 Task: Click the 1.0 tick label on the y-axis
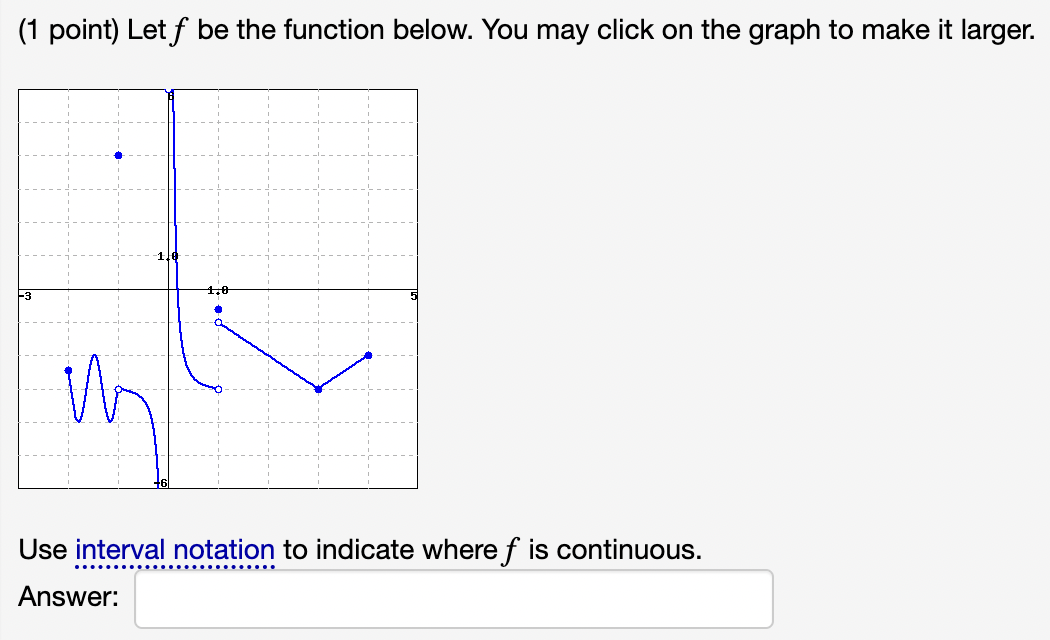[x=167, y=256]
